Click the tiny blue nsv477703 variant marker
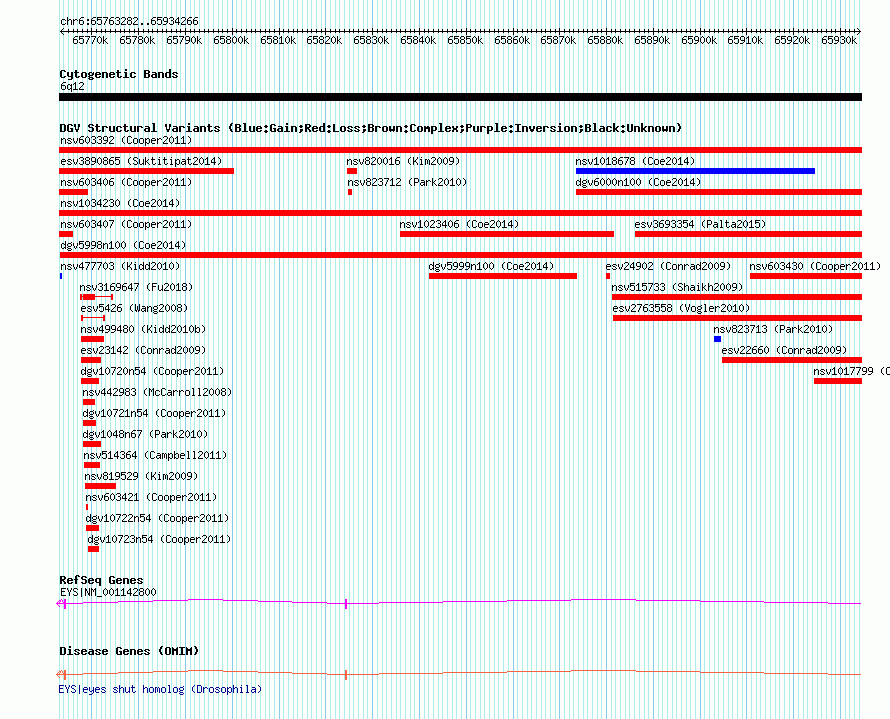This screenshot has width=890, height=719. (61, 276)
